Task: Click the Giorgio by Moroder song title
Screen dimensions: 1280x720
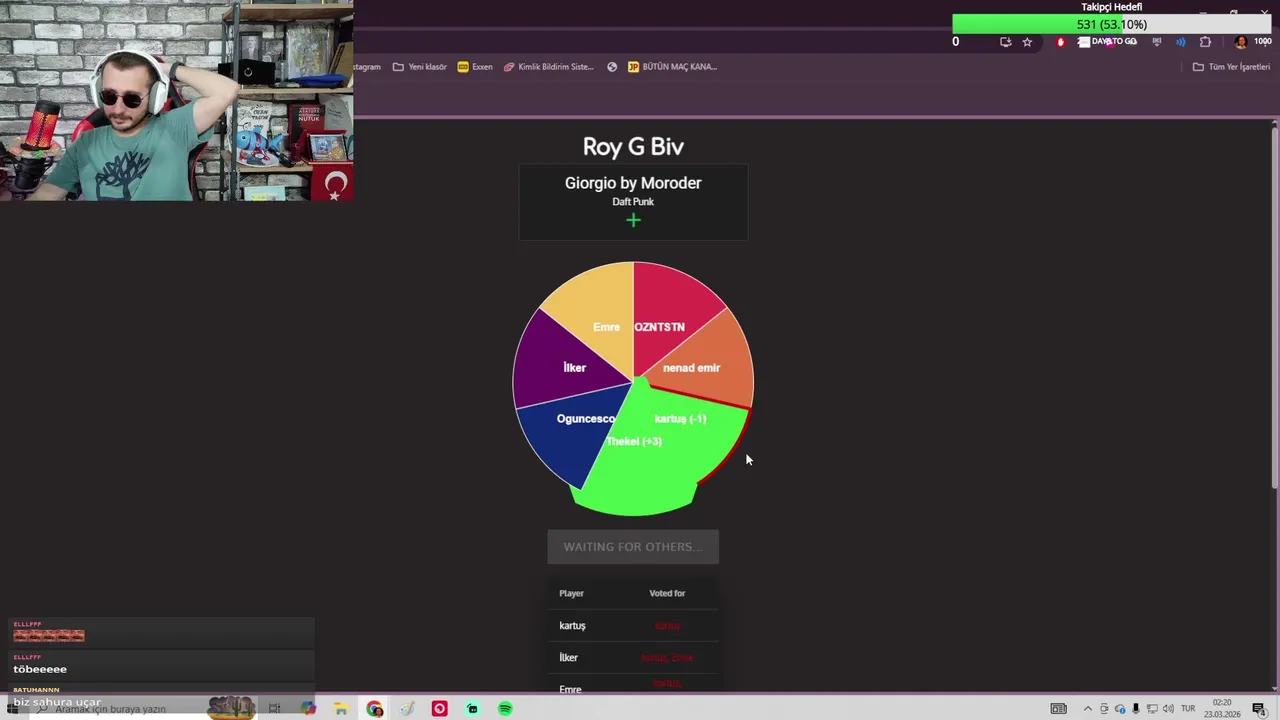Action: (x=633, y=183)
